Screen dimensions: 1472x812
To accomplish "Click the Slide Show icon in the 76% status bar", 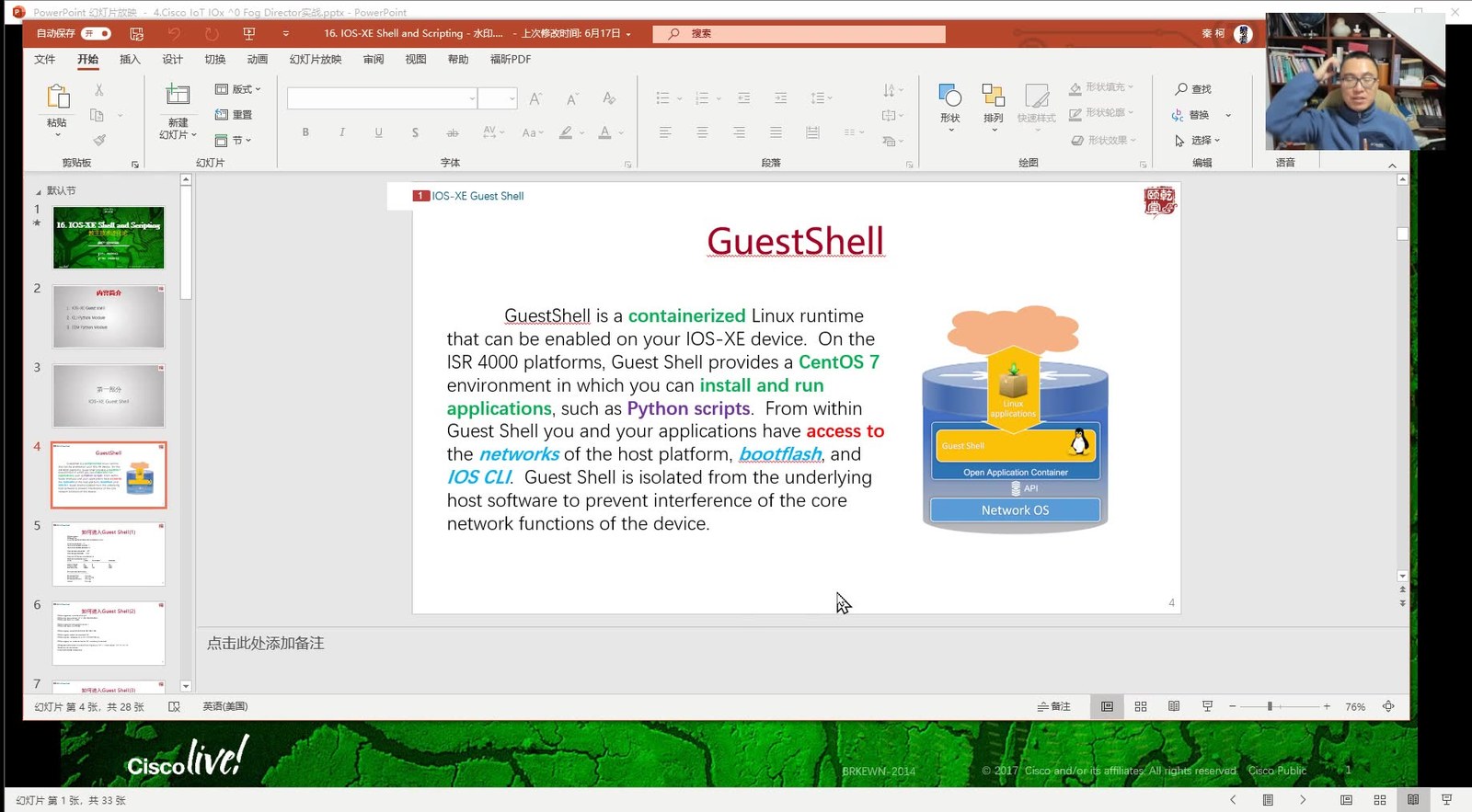I will click(1207, 706).
